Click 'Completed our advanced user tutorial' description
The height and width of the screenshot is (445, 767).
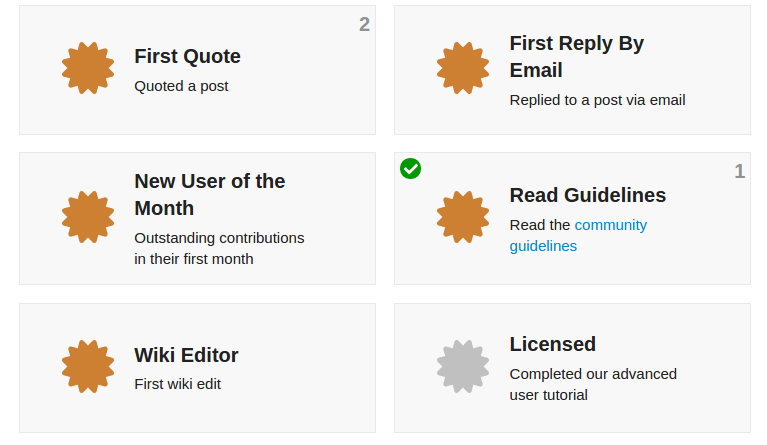pyautogui.click(x=593, y=384)
